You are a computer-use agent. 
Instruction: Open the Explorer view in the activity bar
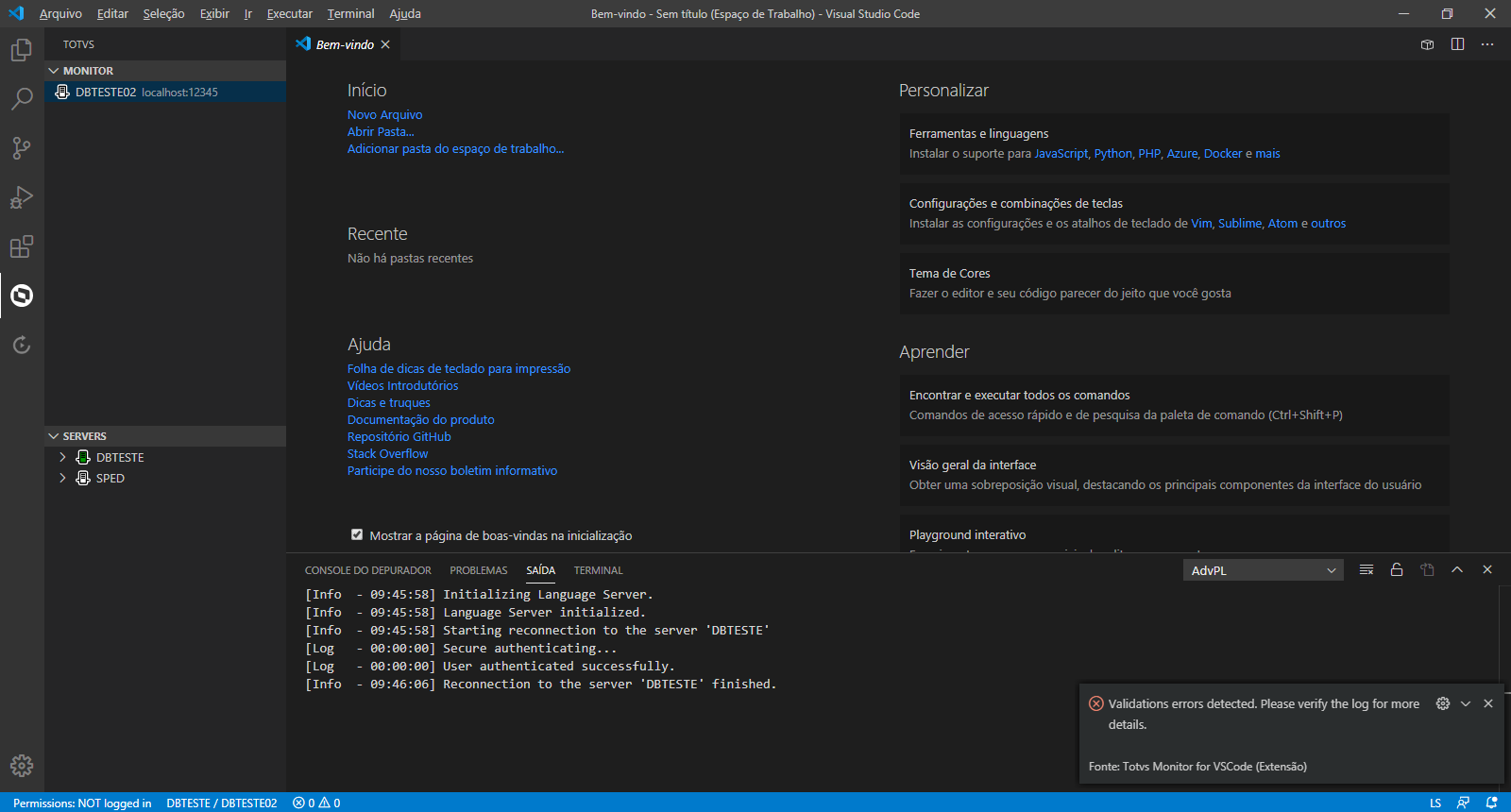tap(22, 50)
